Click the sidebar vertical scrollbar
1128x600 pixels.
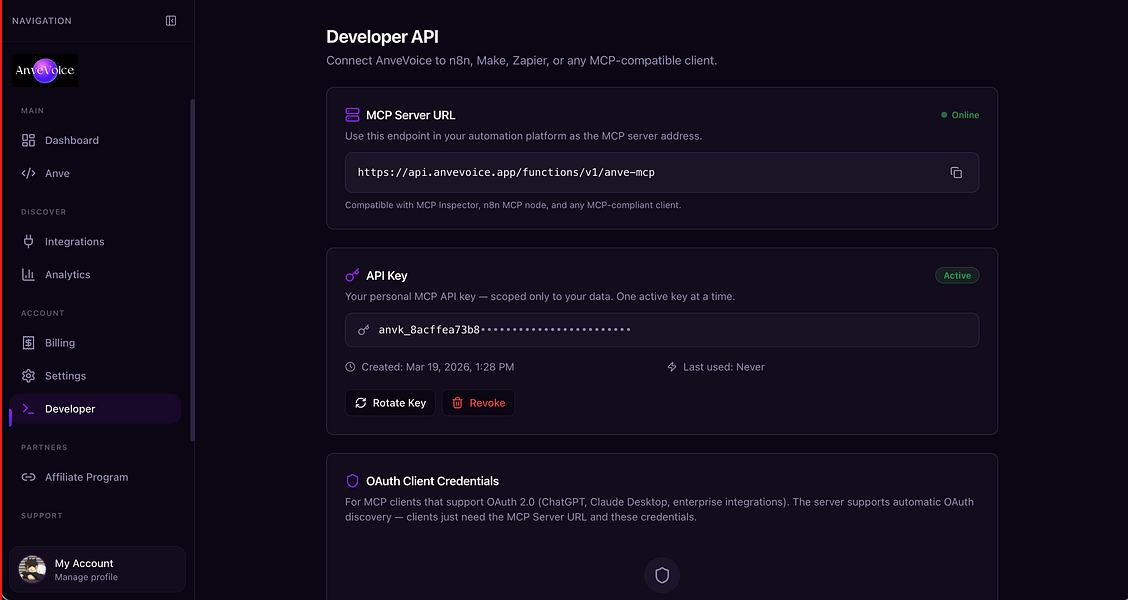click(x=192, y=270)
